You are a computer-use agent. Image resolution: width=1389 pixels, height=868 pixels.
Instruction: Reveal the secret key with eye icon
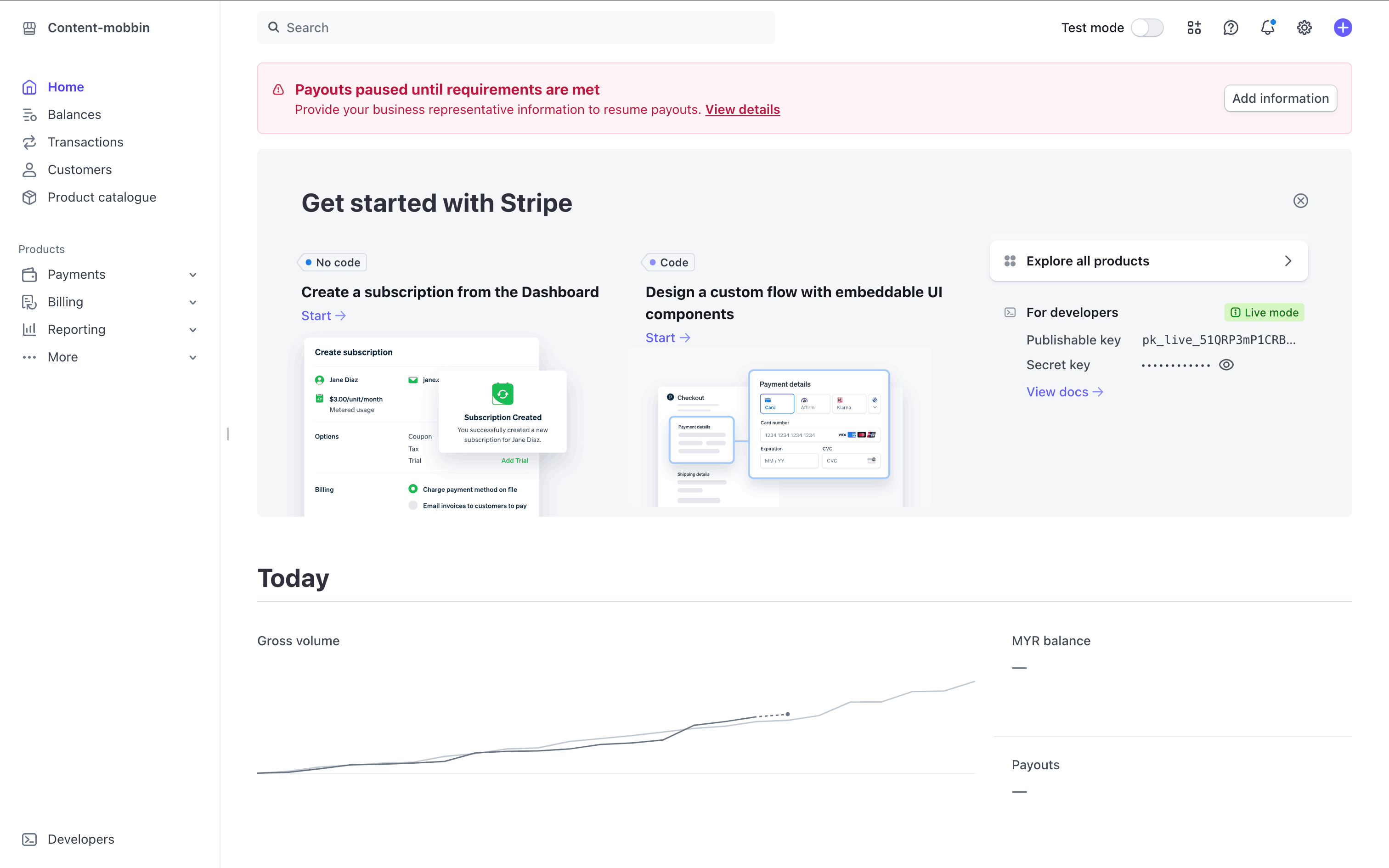click(x=1226, y=365)
